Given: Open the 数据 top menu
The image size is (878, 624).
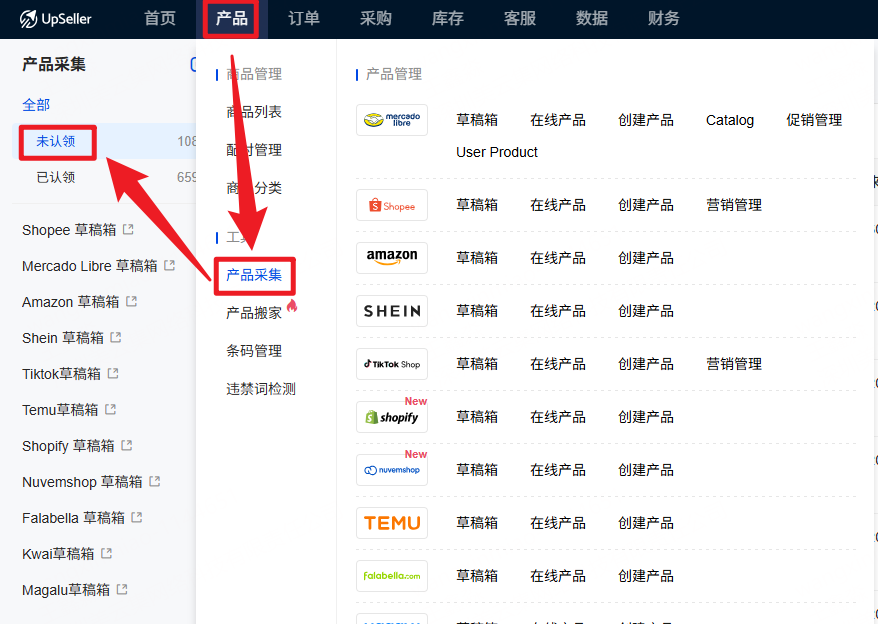Looking at the screenshot, I should (592, 18).
